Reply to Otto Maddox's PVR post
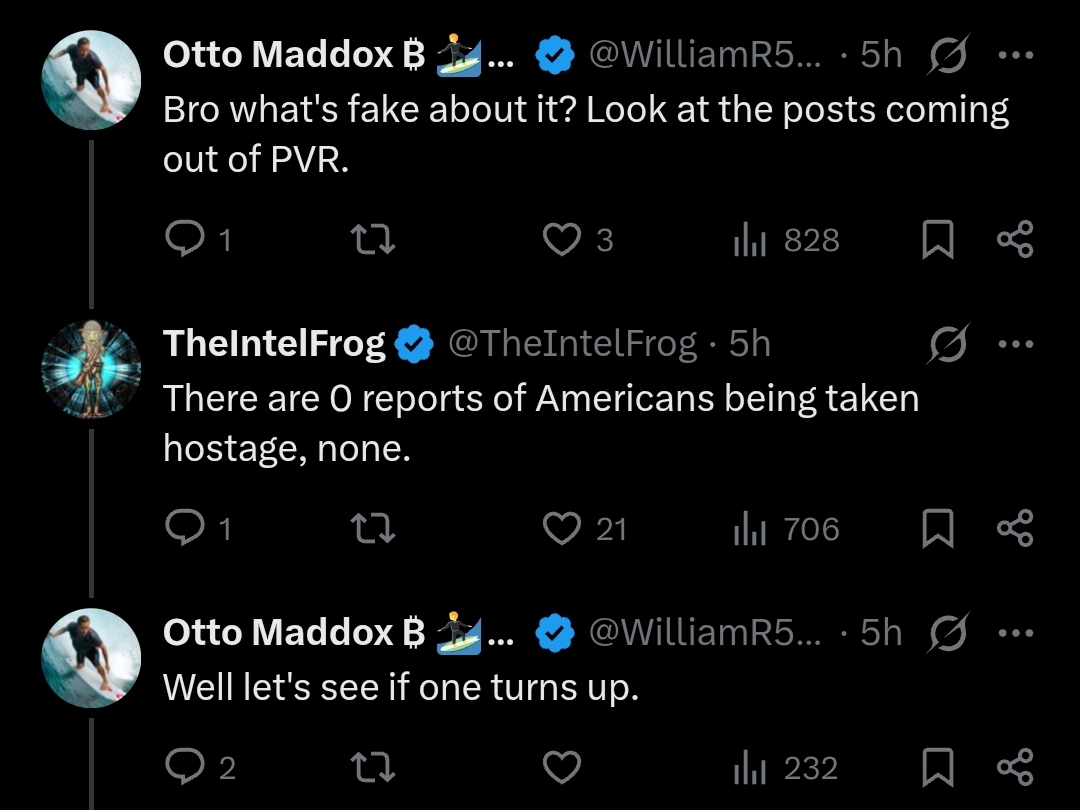Screen dimensions: 1080x810 click(184, 240)
